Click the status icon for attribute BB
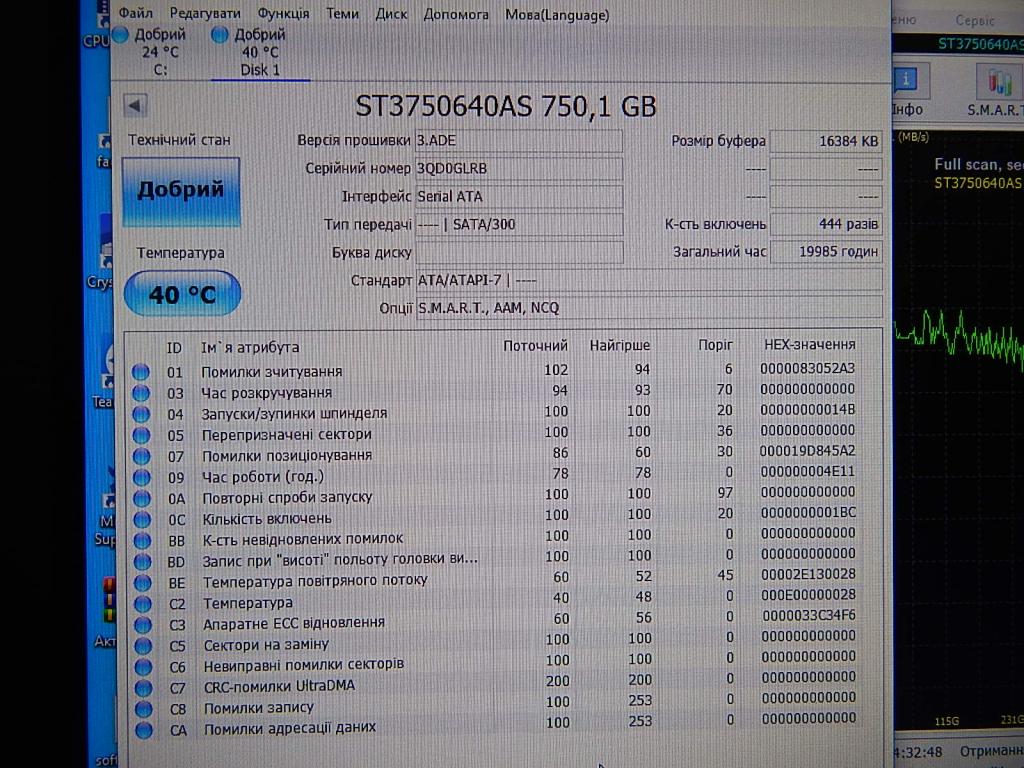The width and height of the screenshot is (1024, 768). pyautogui.click(x=142, y=541)
